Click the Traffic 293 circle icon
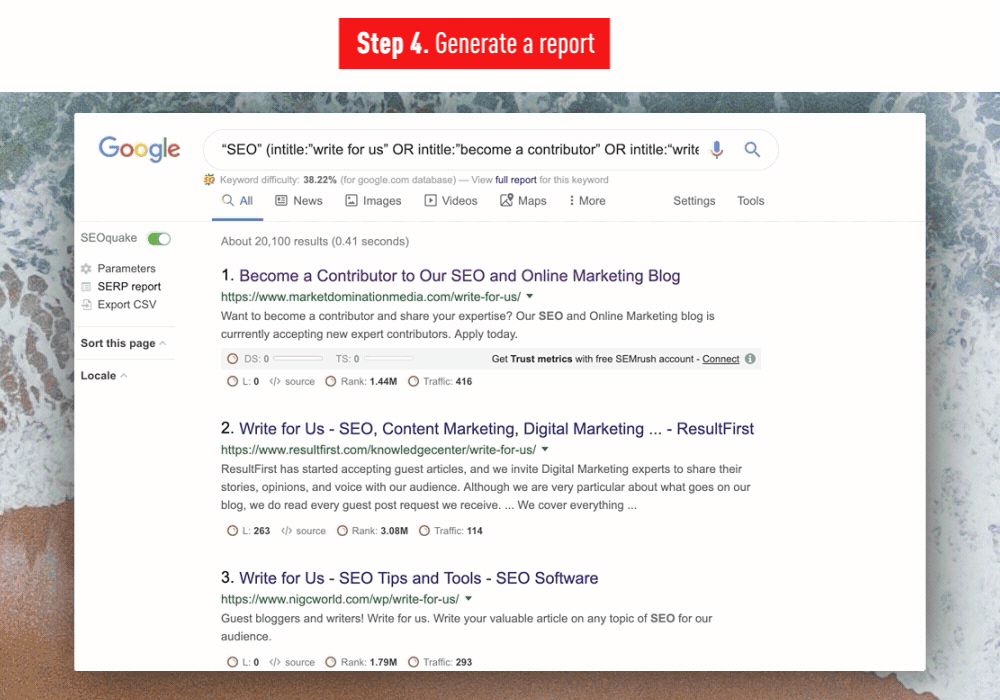 413,662
